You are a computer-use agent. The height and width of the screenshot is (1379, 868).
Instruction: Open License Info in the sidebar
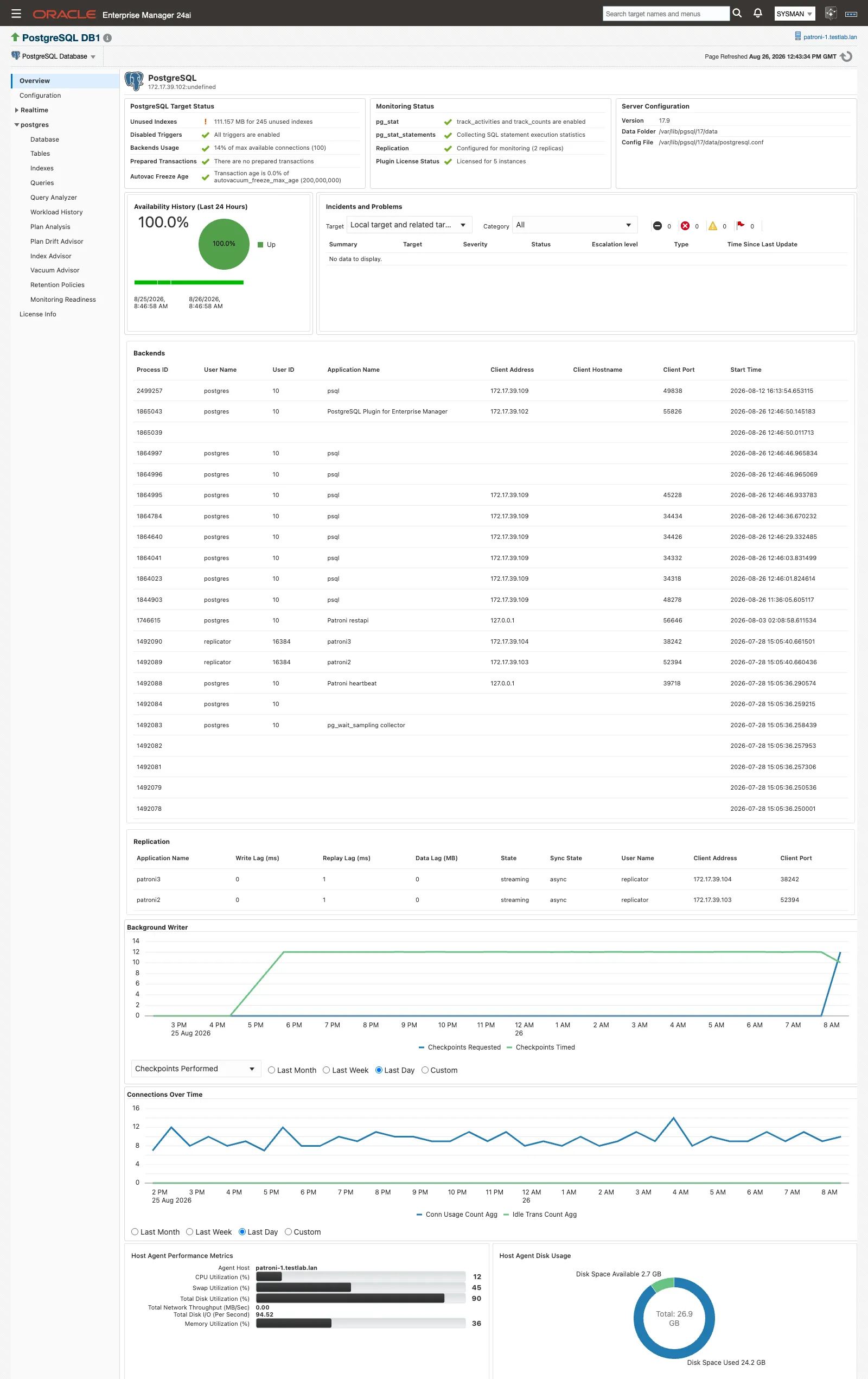click(38, 314)
